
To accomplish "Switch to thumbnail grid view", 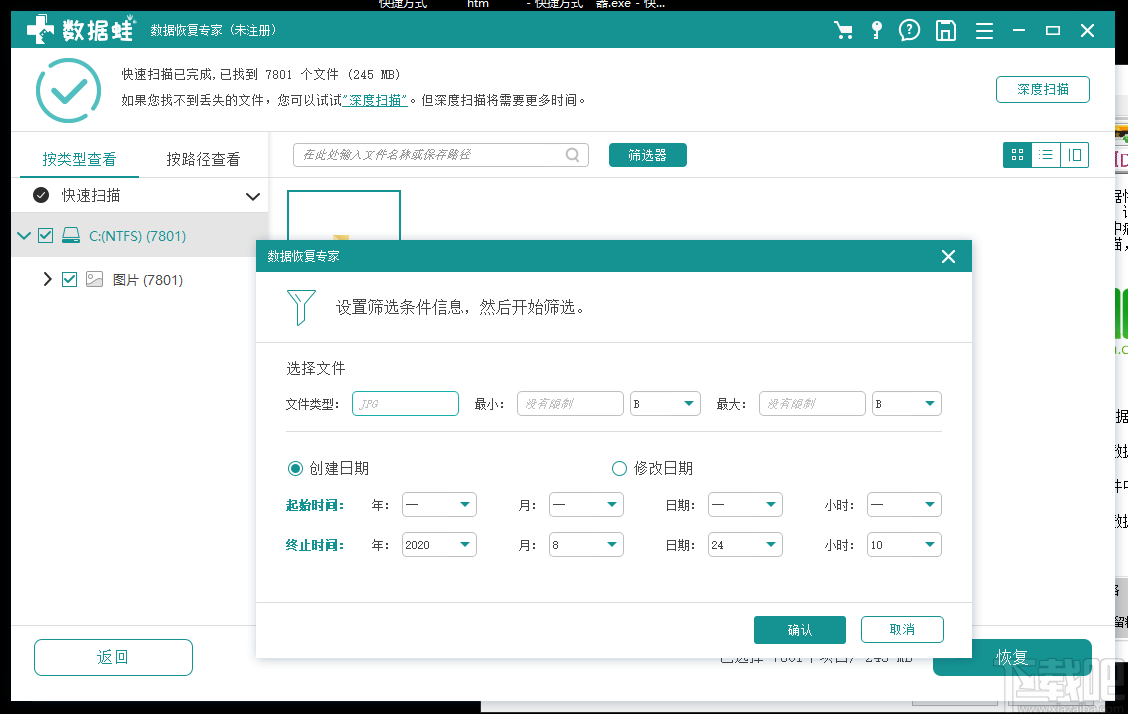I will coord(1017,155).
